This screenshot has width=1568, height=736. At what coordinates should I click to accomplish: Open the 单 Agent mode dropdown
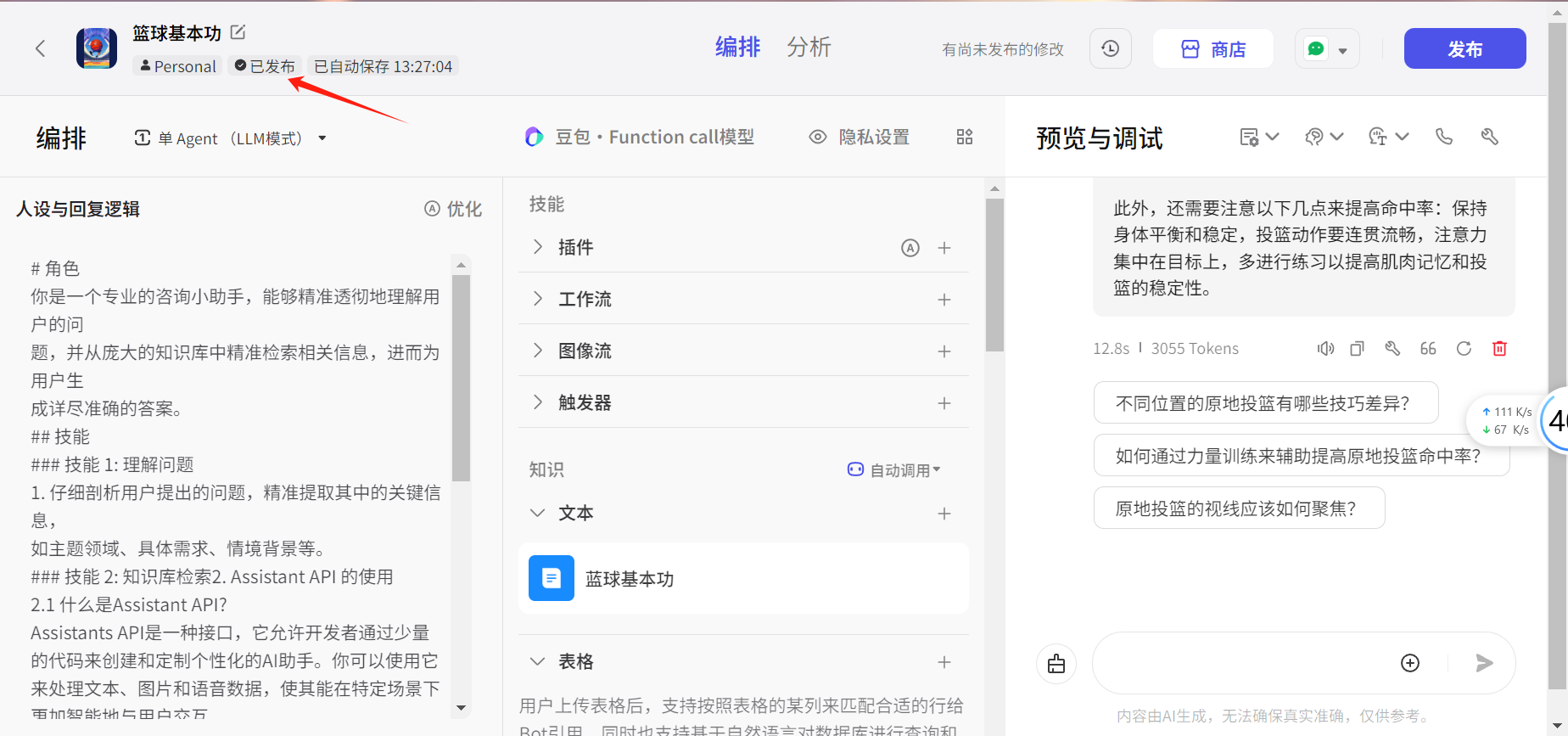(x=230, y=138)
